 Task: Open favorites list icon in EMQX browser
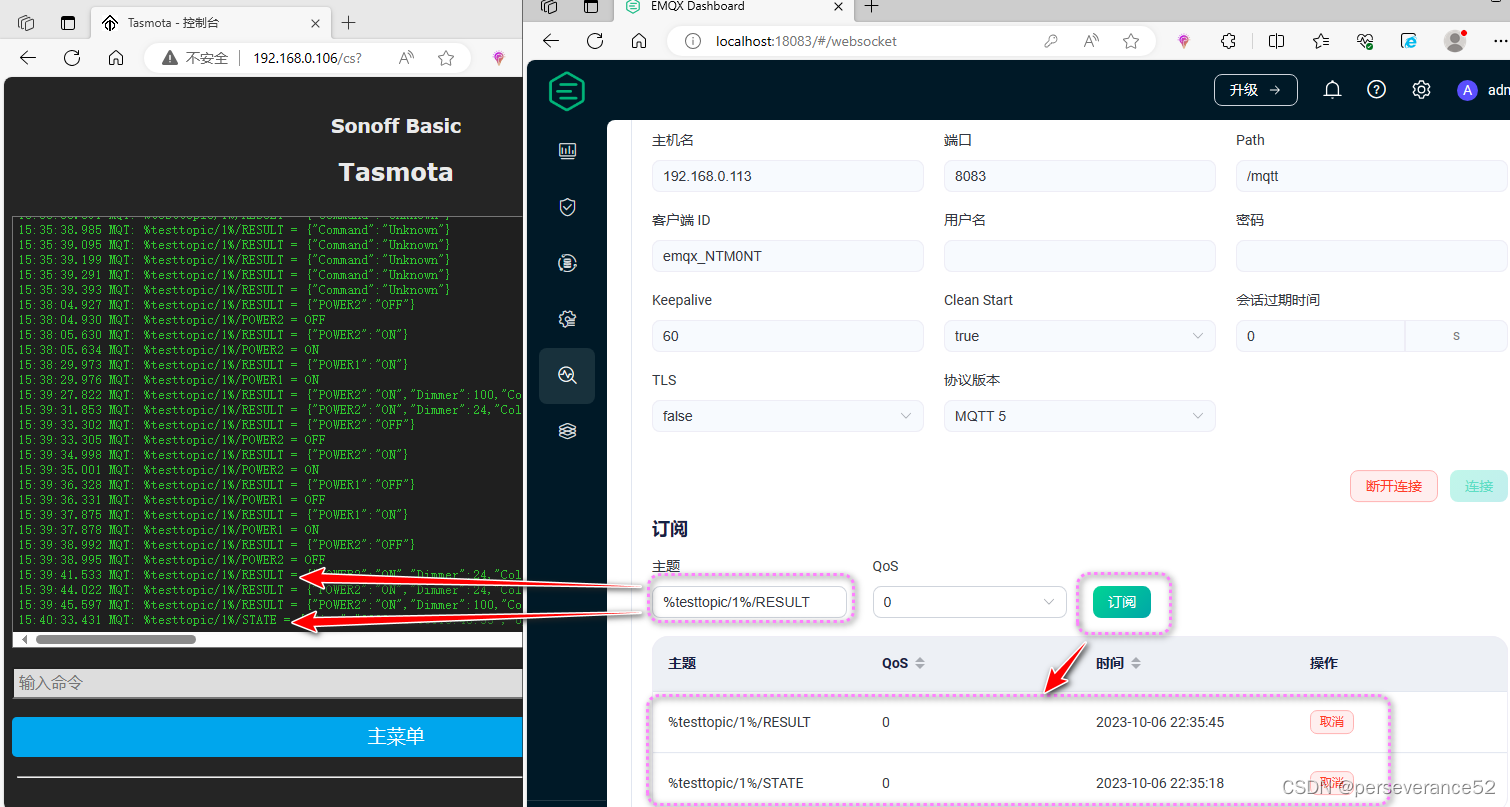pos(1321,41)
